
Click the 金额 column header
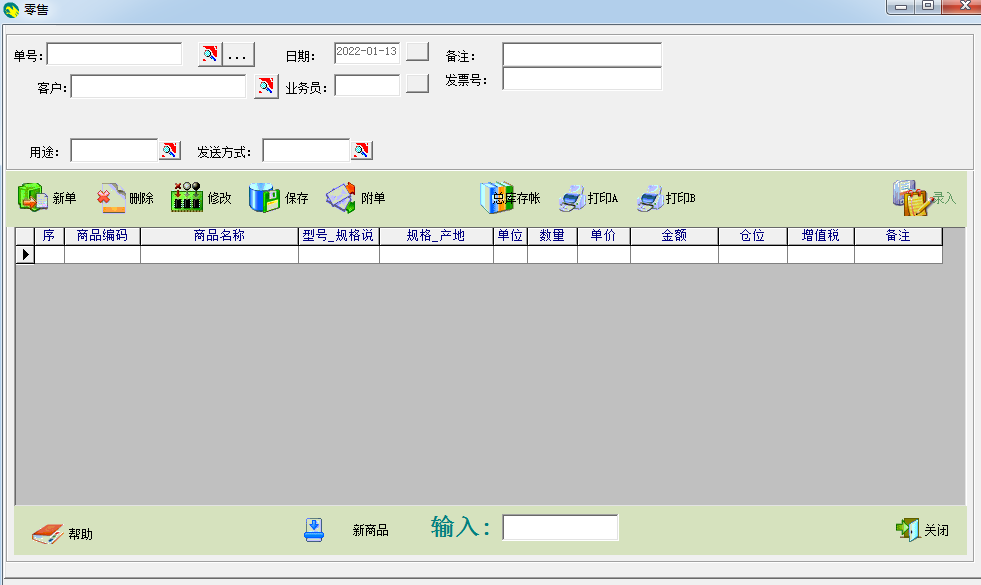(674, 236)
